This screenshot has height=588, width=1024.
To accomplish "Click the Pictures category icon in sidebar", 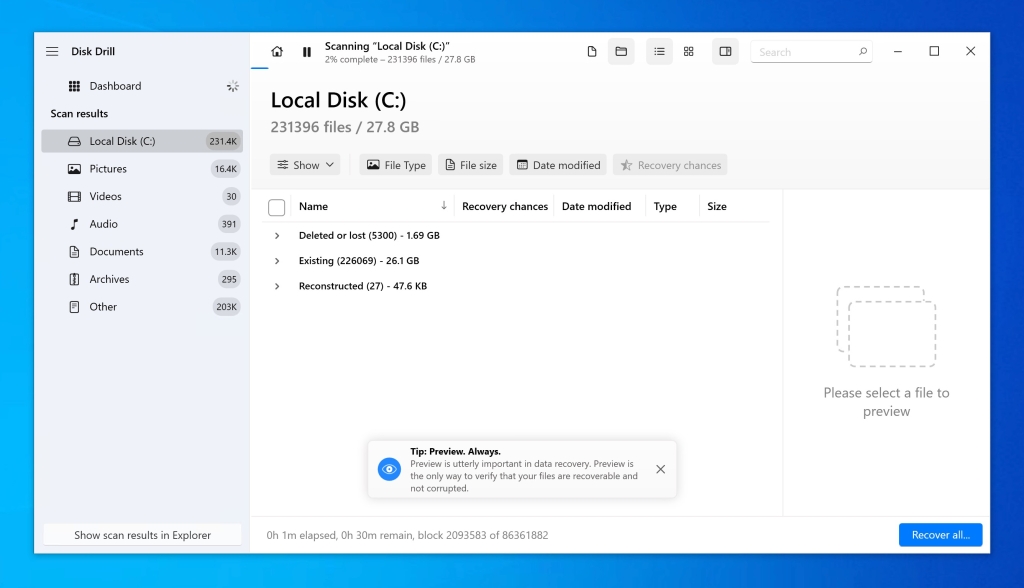I will click(74, 168).
